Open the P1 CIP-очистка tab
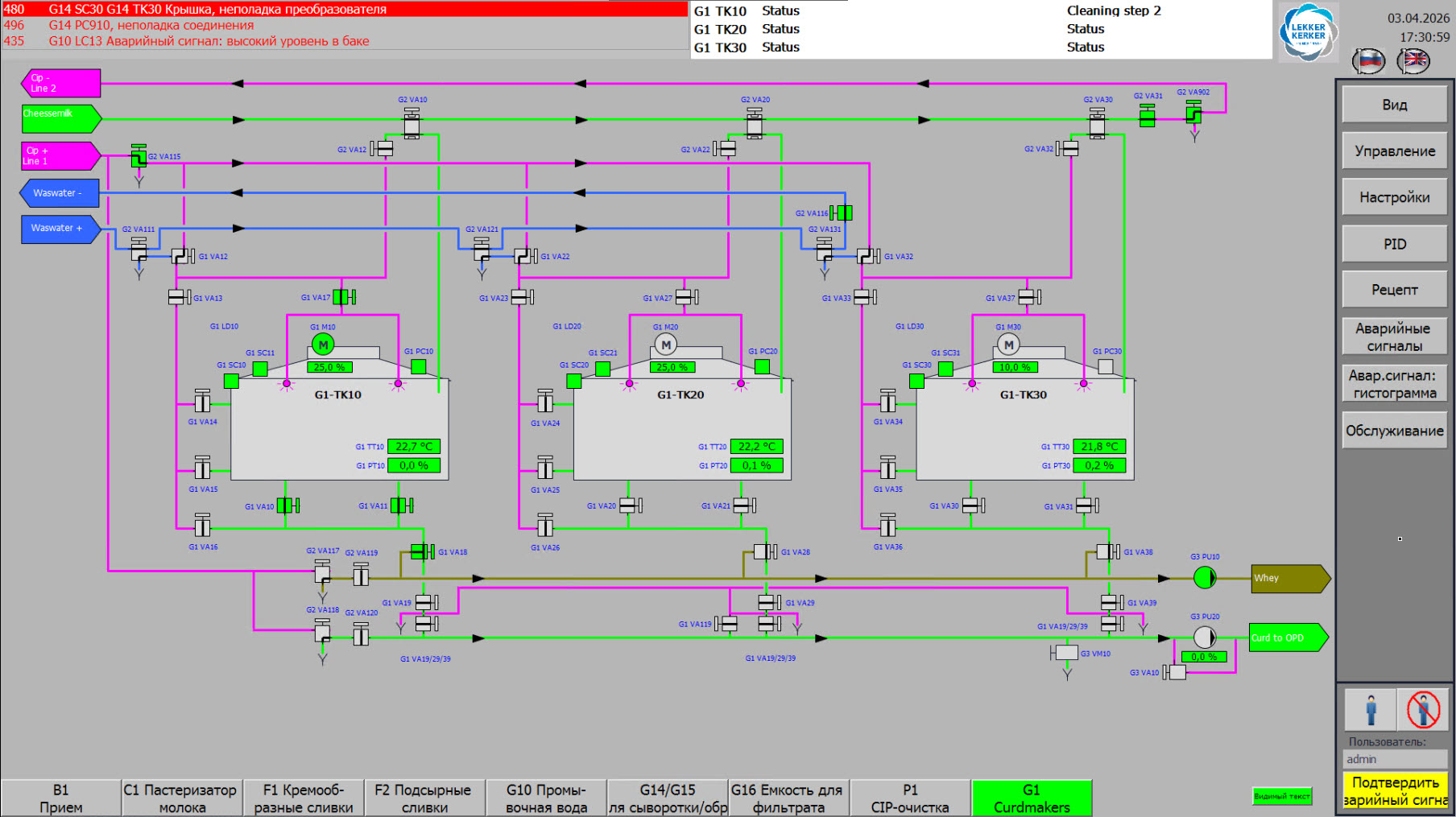The height and width of the screenshot is (817, 1456). pos(910,798)
